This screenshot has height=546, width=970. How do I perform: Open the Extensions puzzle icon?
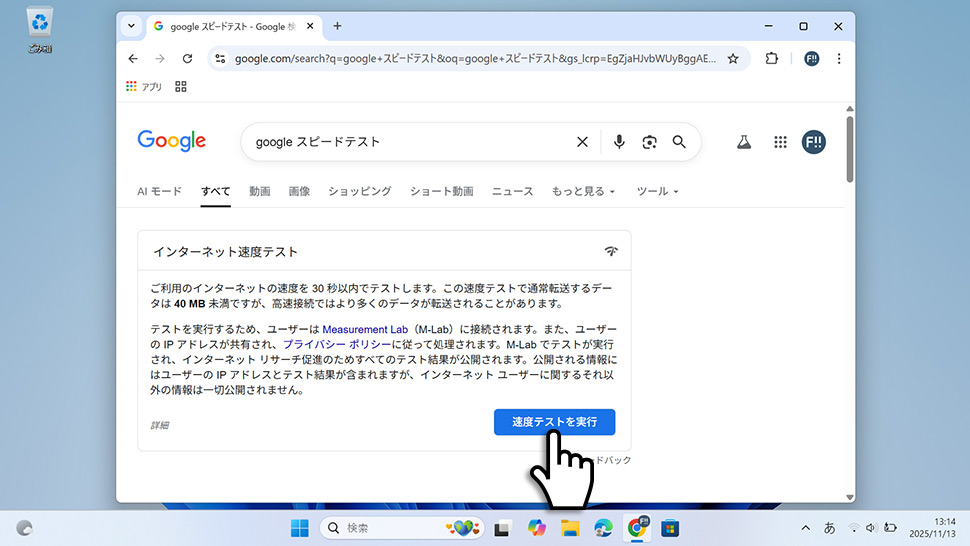(x=771, y=59)
